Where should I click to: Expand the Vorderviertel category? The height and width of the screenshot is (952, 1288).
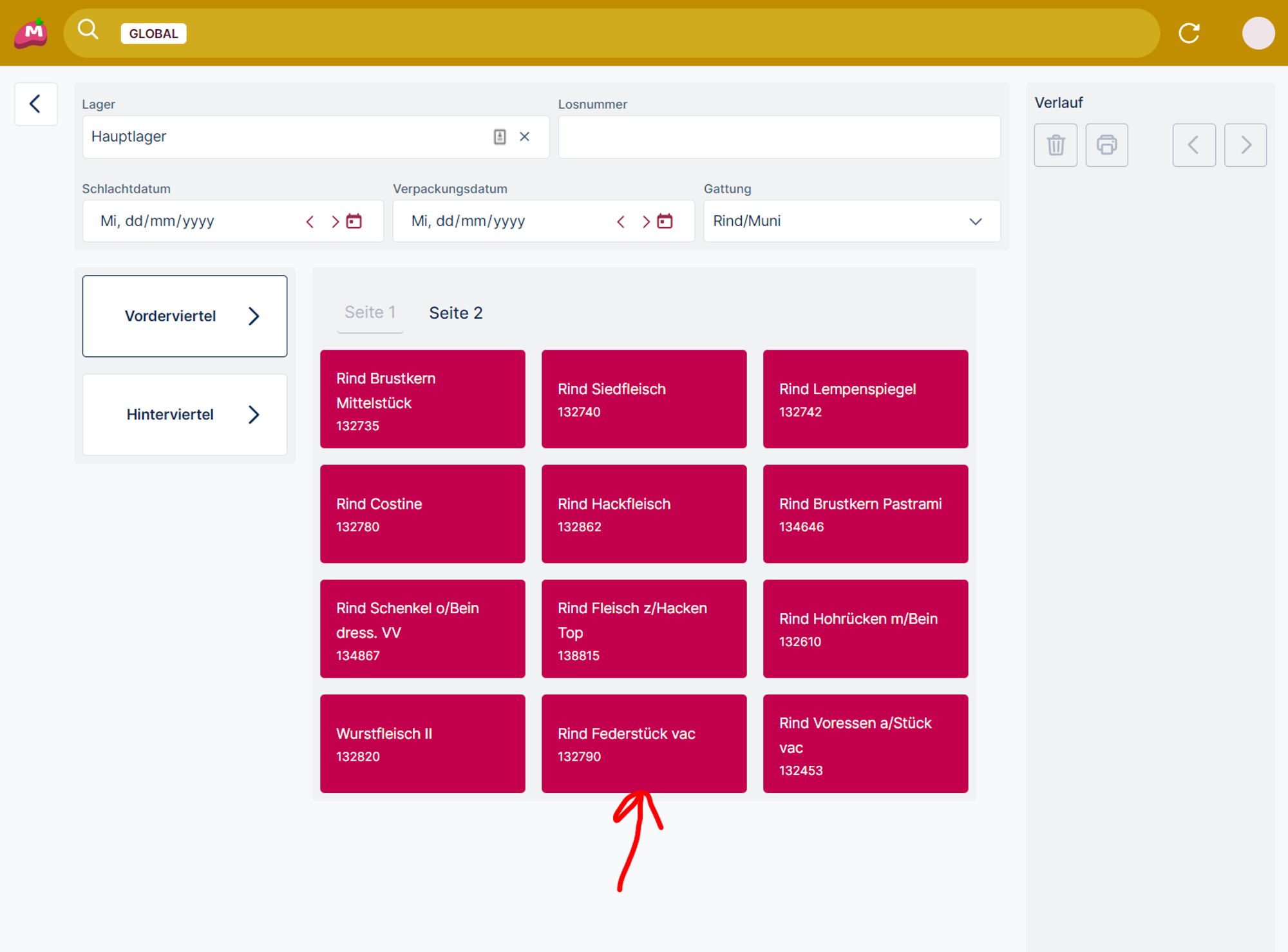coord(185,316)
